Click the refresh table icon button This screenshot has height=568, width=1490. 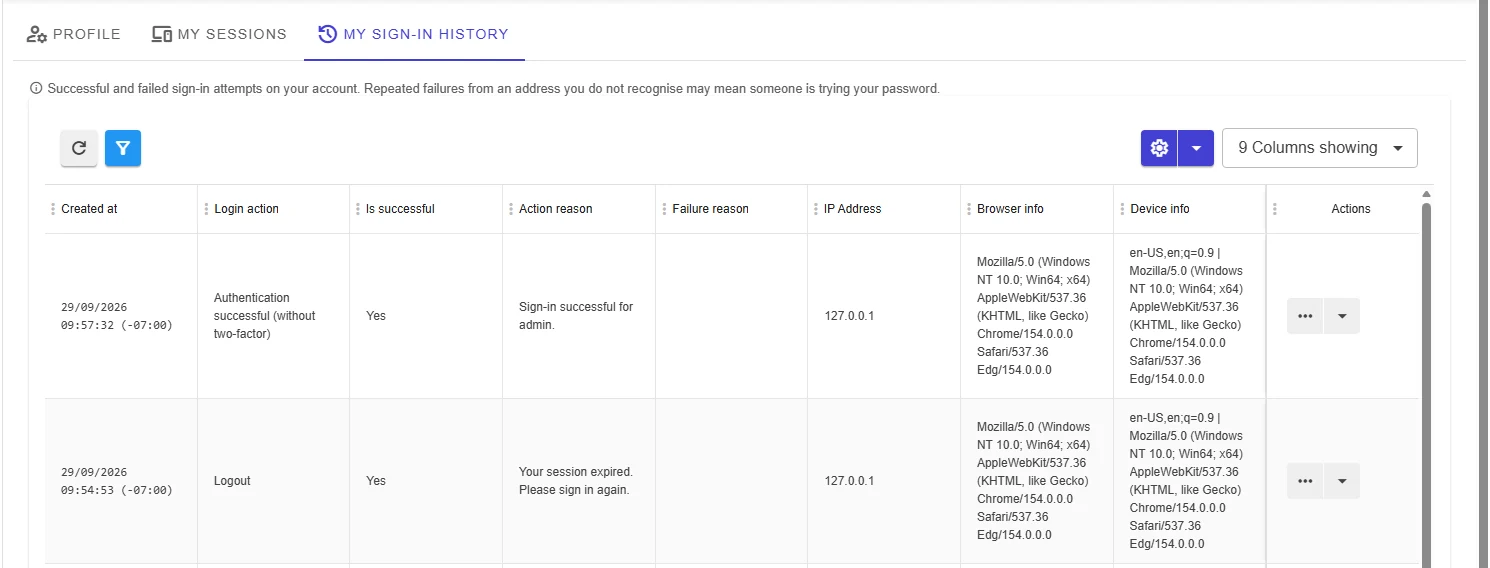[79, 148]
